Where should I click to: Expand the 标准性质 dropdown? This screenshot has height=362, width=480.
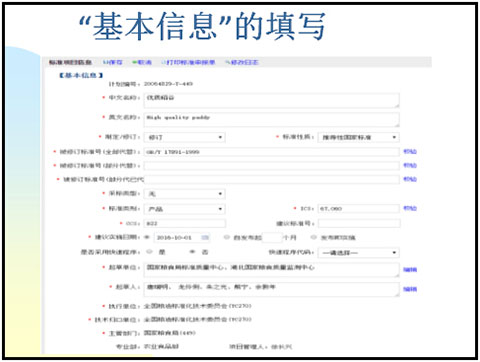(359, 137)
